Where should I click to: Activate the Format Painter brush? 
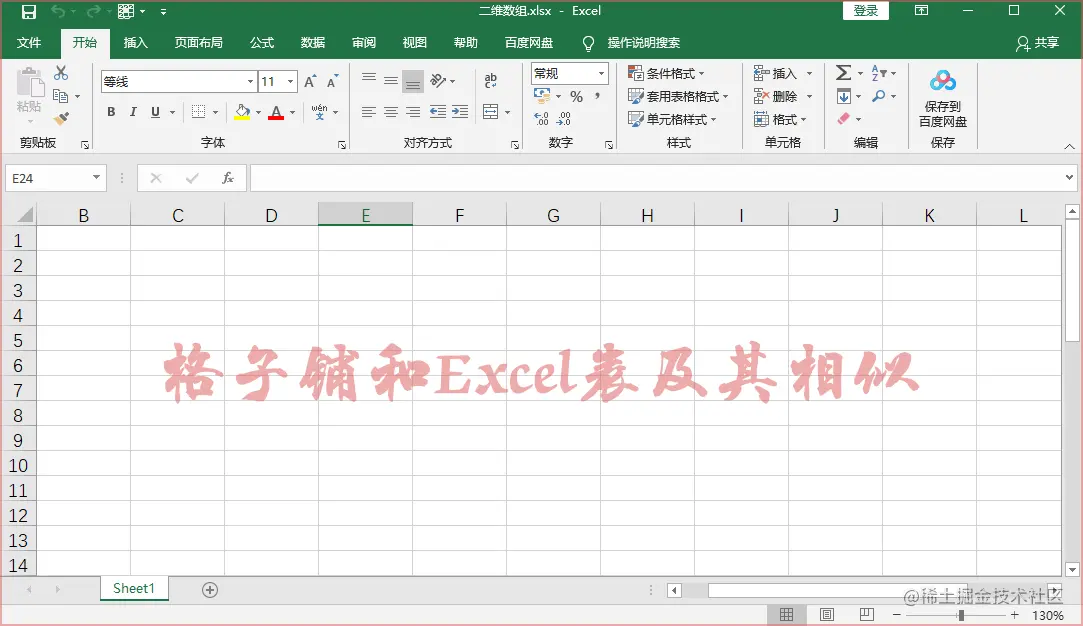(x=61, y=119)
